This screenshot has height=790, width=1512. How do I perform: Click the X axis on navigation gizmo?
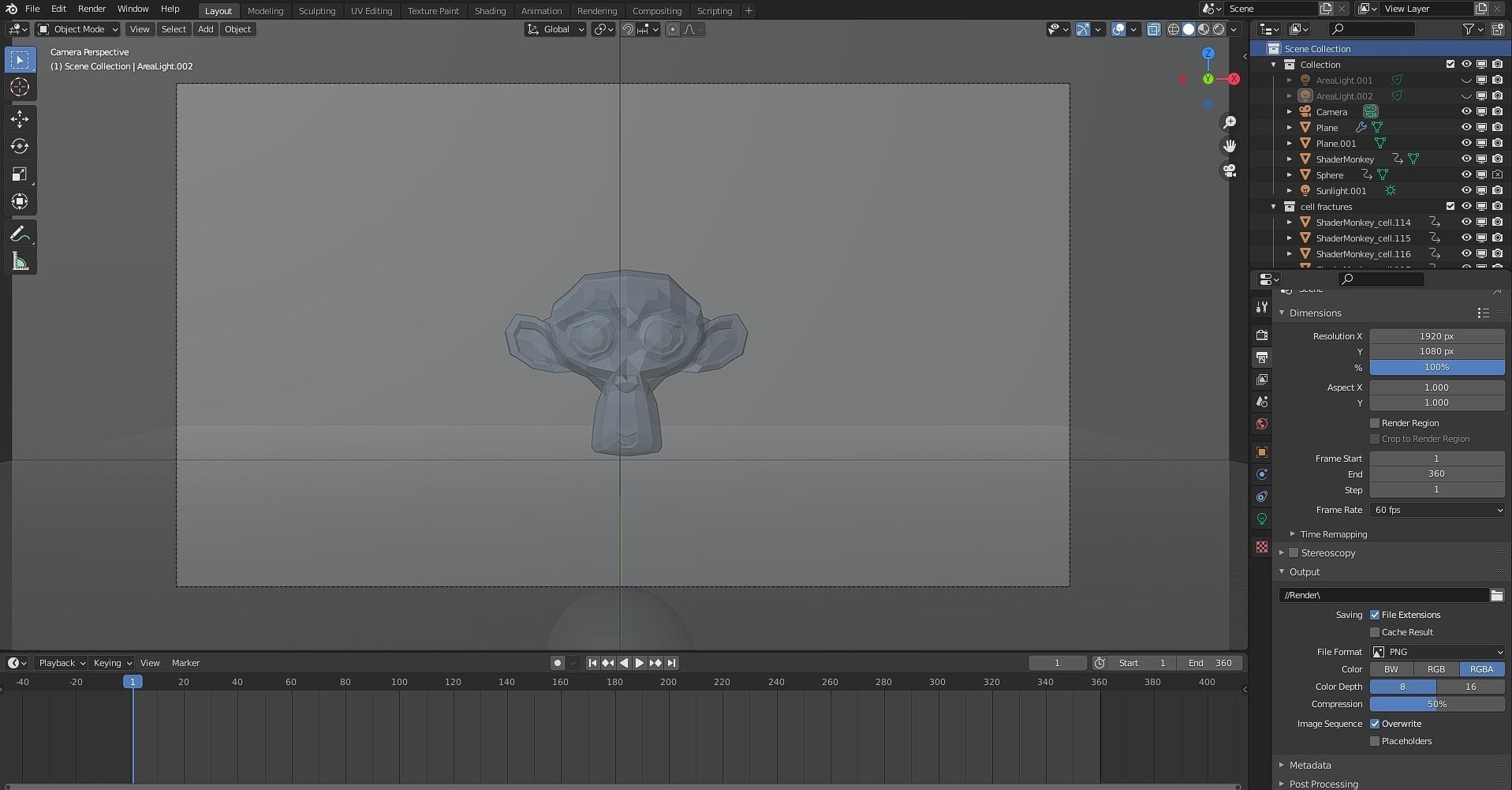point(1234,79)
